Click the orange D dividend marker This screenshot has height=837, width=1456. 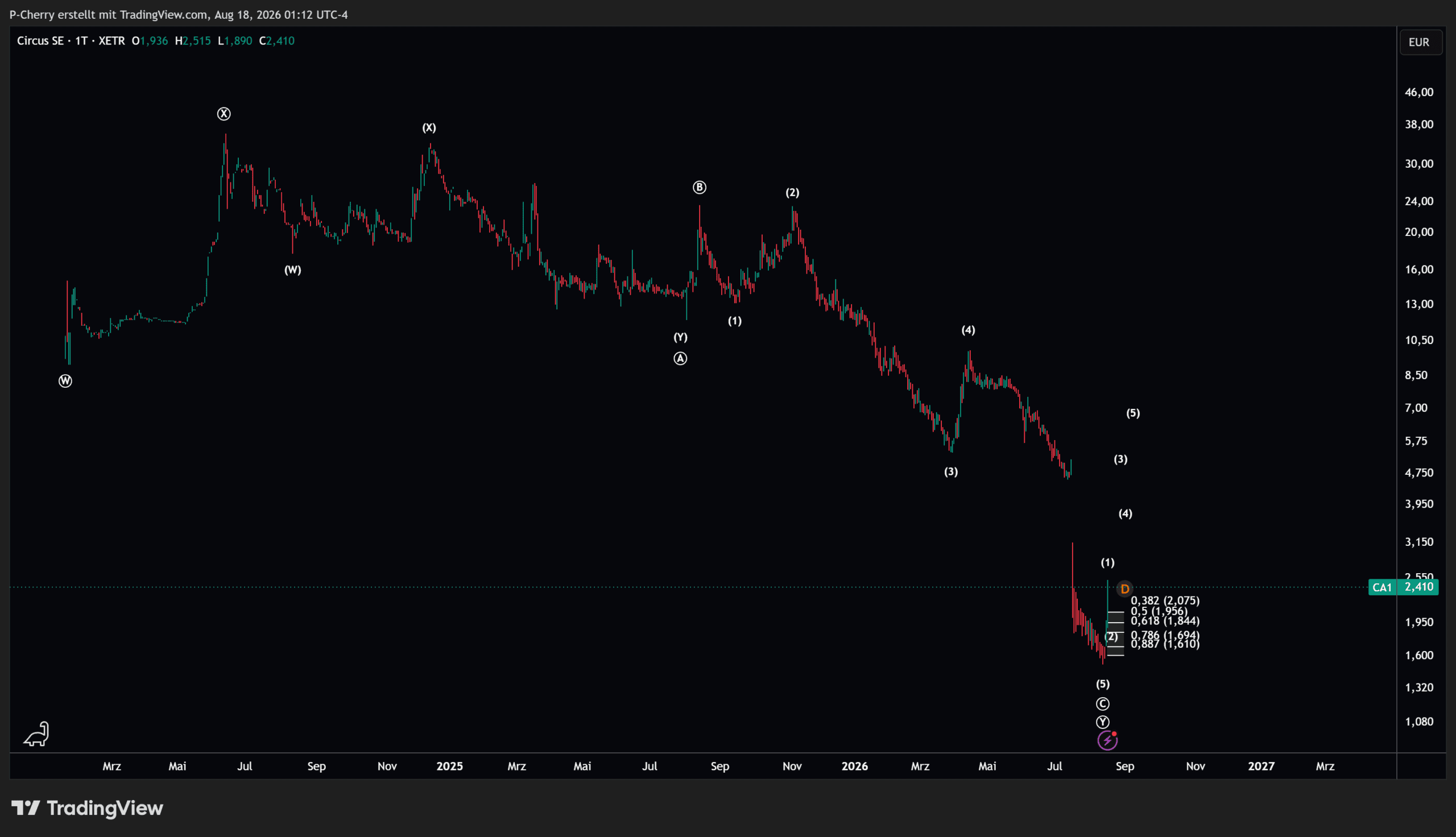tap(1124, 589)
